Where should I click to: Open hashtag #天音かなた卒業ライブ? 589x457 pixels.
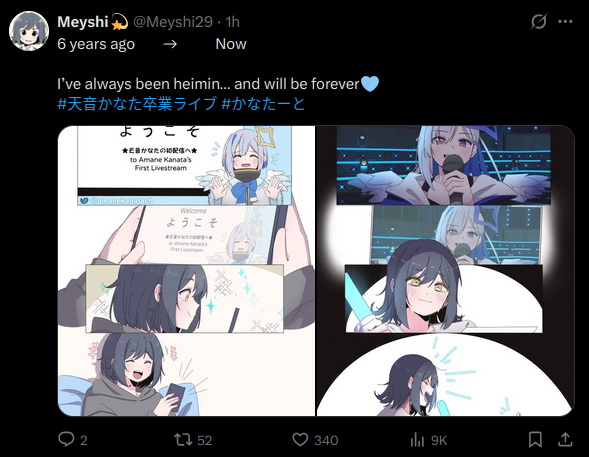(137, 104)
